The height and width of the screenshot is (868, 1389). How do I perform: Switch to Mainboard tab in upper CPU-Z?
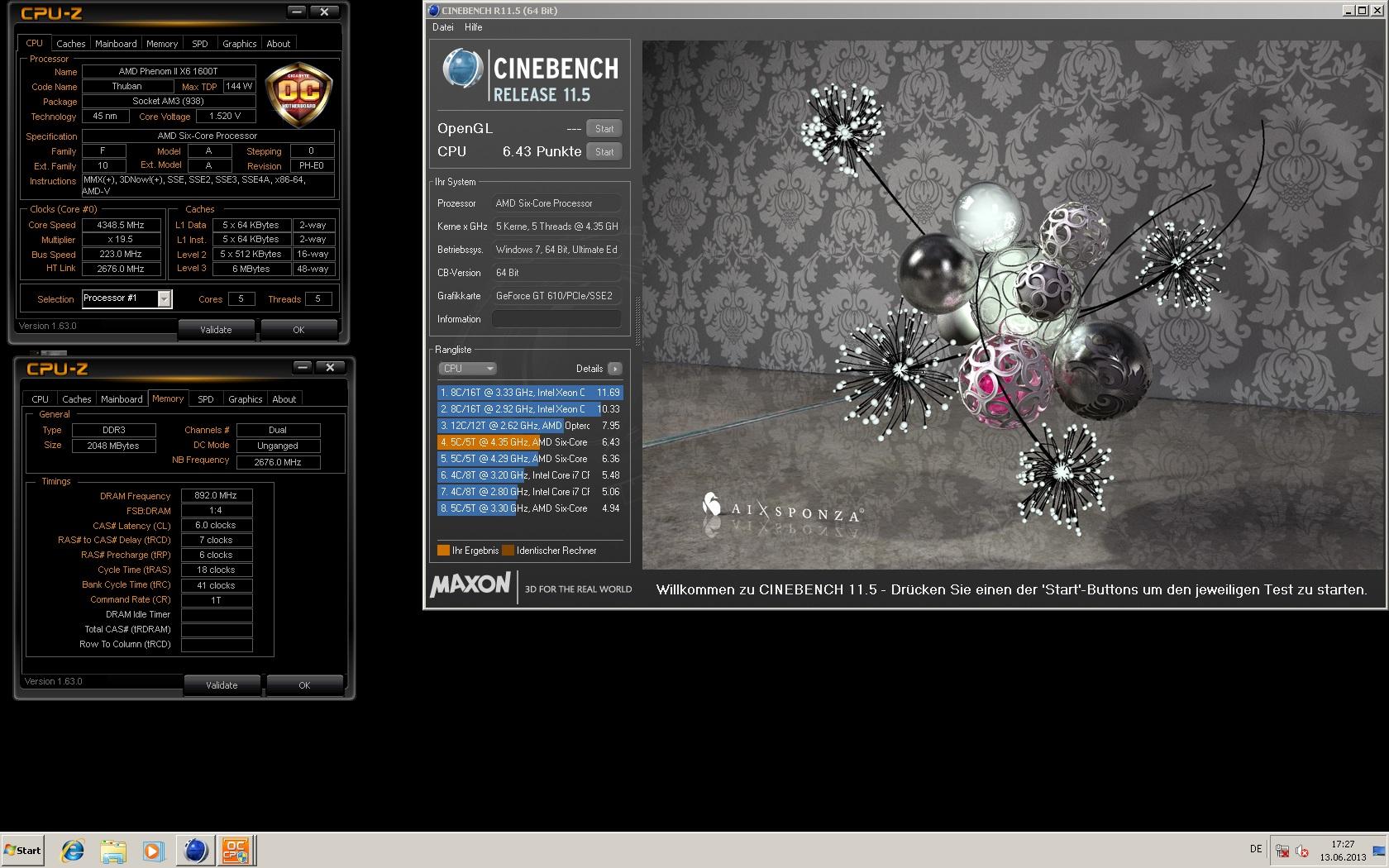[116, 44]
